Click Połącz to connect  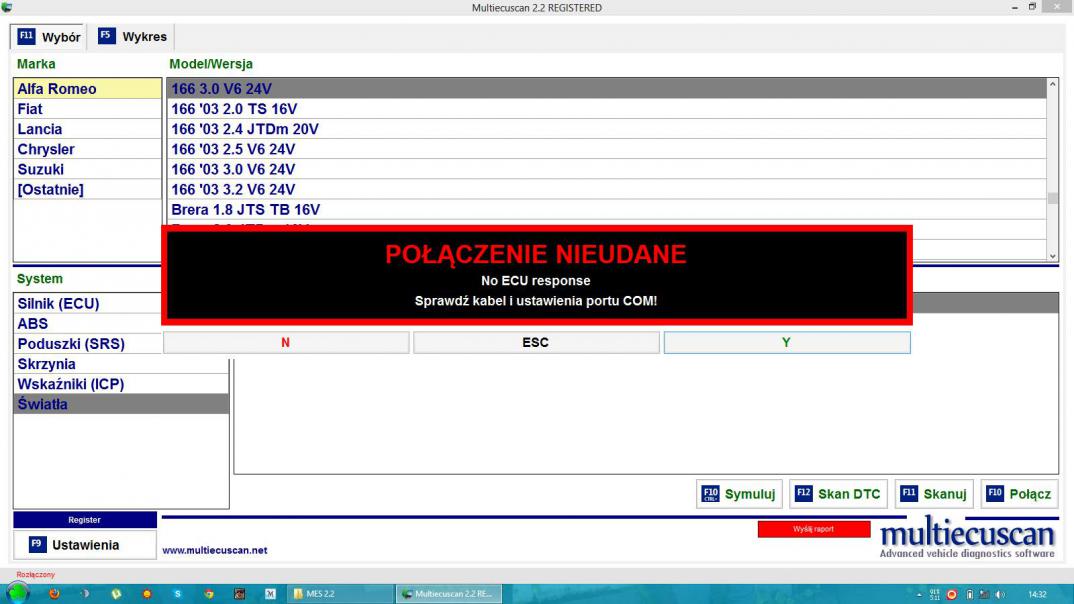pyautogui.click(x=1019, y=494)
